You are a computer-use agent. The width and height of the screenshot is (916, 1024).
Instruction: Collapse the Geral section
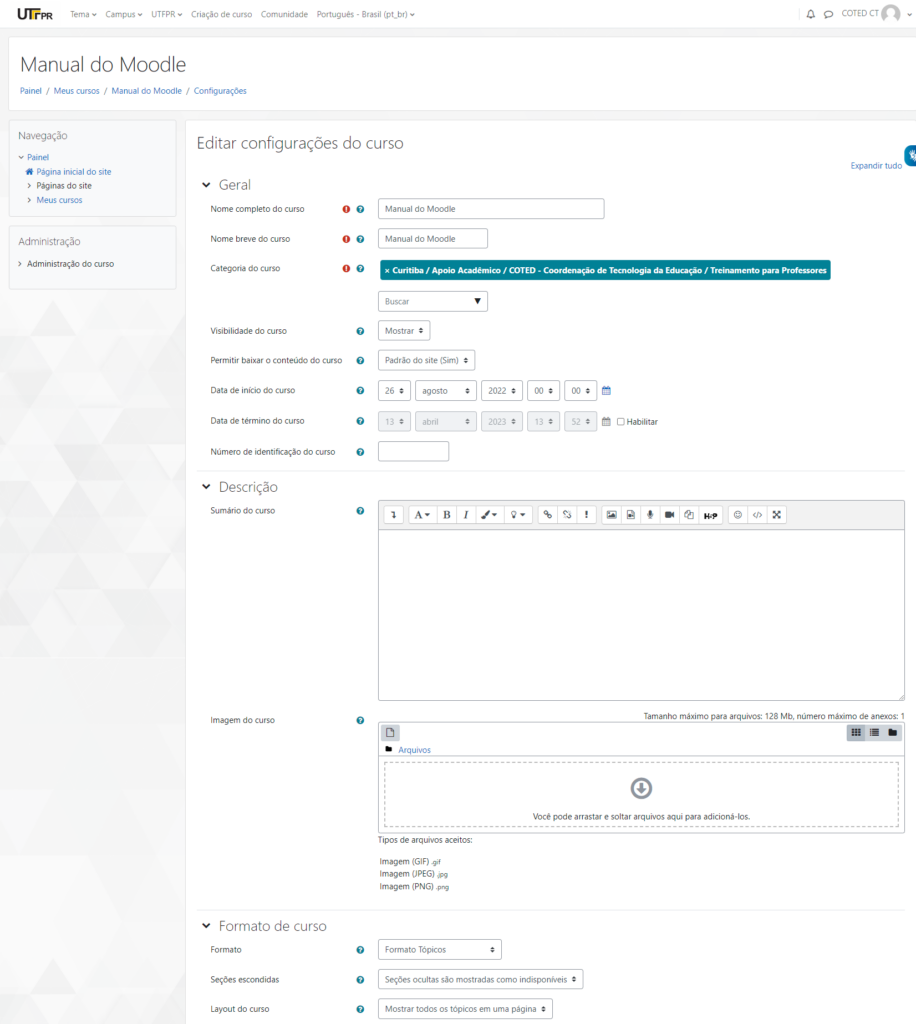click(206, 185)
